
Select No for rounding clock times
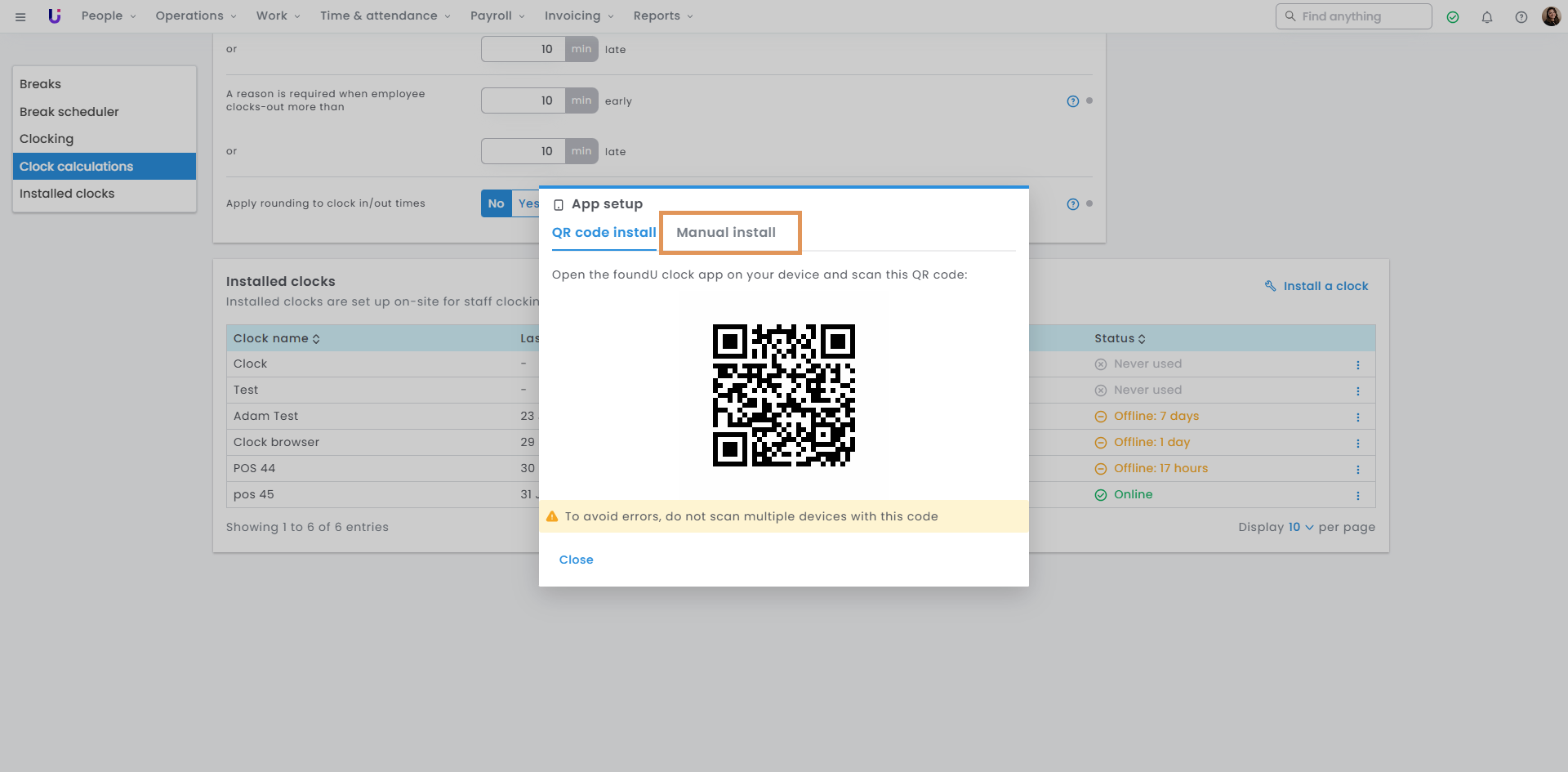(x=496, y=203)
